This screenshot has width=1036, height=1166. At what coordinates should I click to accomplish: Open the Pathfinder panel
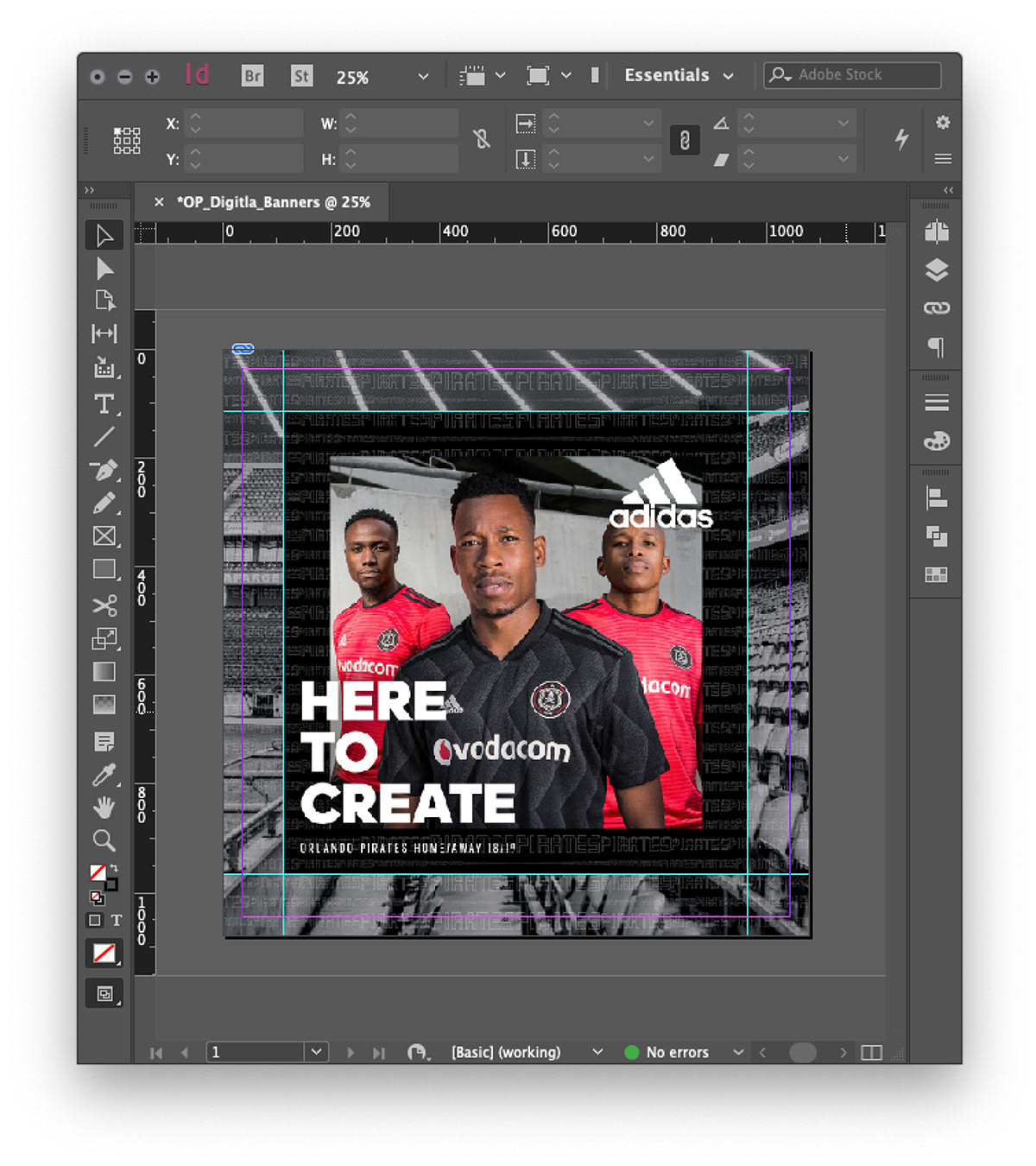coord(937,536)
